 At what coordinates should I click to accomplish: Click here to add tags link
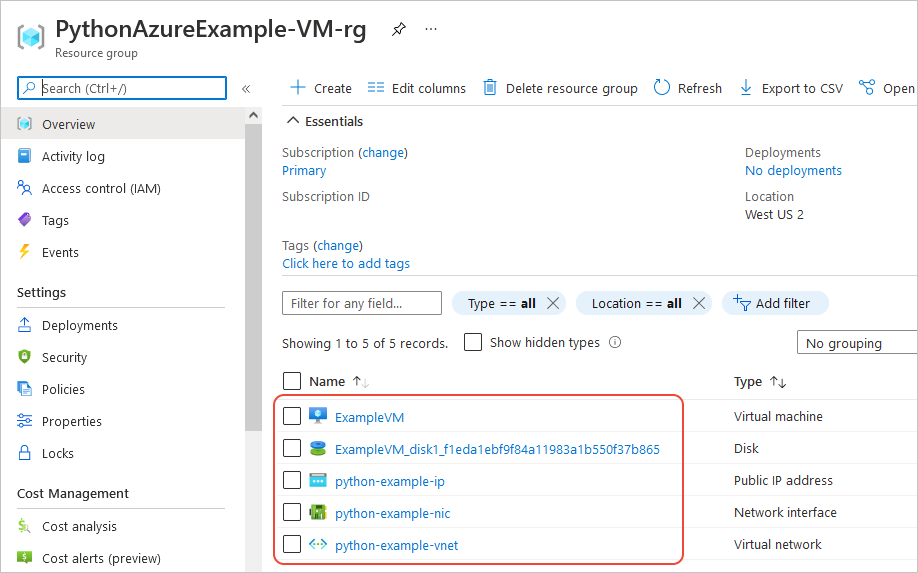[x=346, y=263]
